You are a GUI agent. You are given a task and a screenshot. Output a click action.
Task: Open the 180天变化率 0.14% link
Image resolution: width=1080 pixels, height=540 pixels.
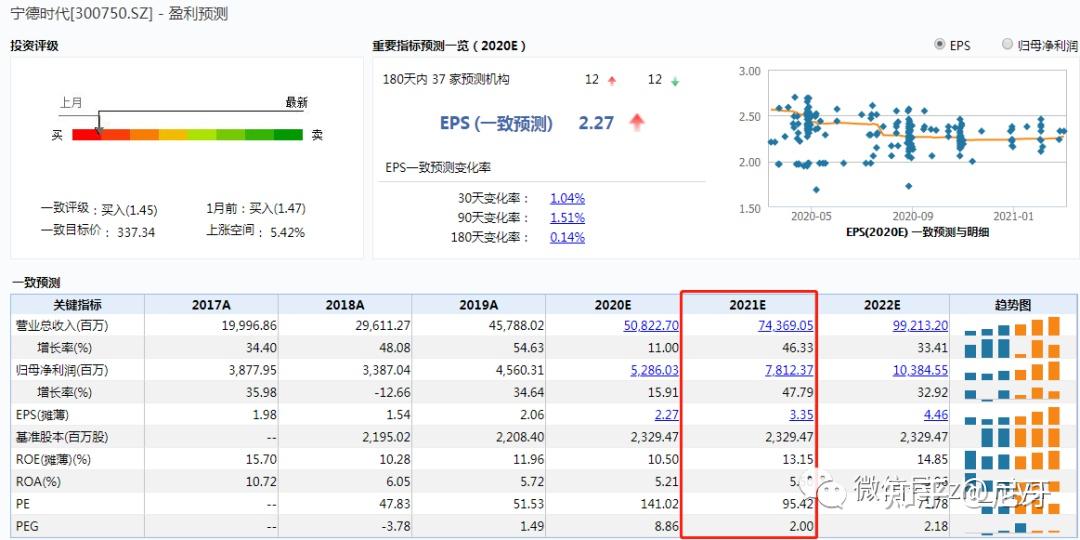click(x=568, y=237)
